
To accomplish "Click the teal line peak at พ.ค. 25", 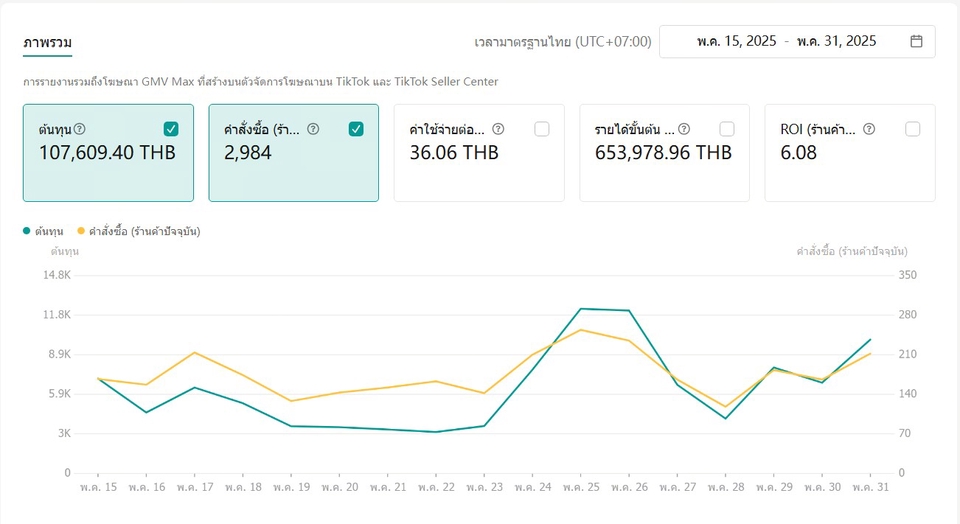I will coord(580,309).
